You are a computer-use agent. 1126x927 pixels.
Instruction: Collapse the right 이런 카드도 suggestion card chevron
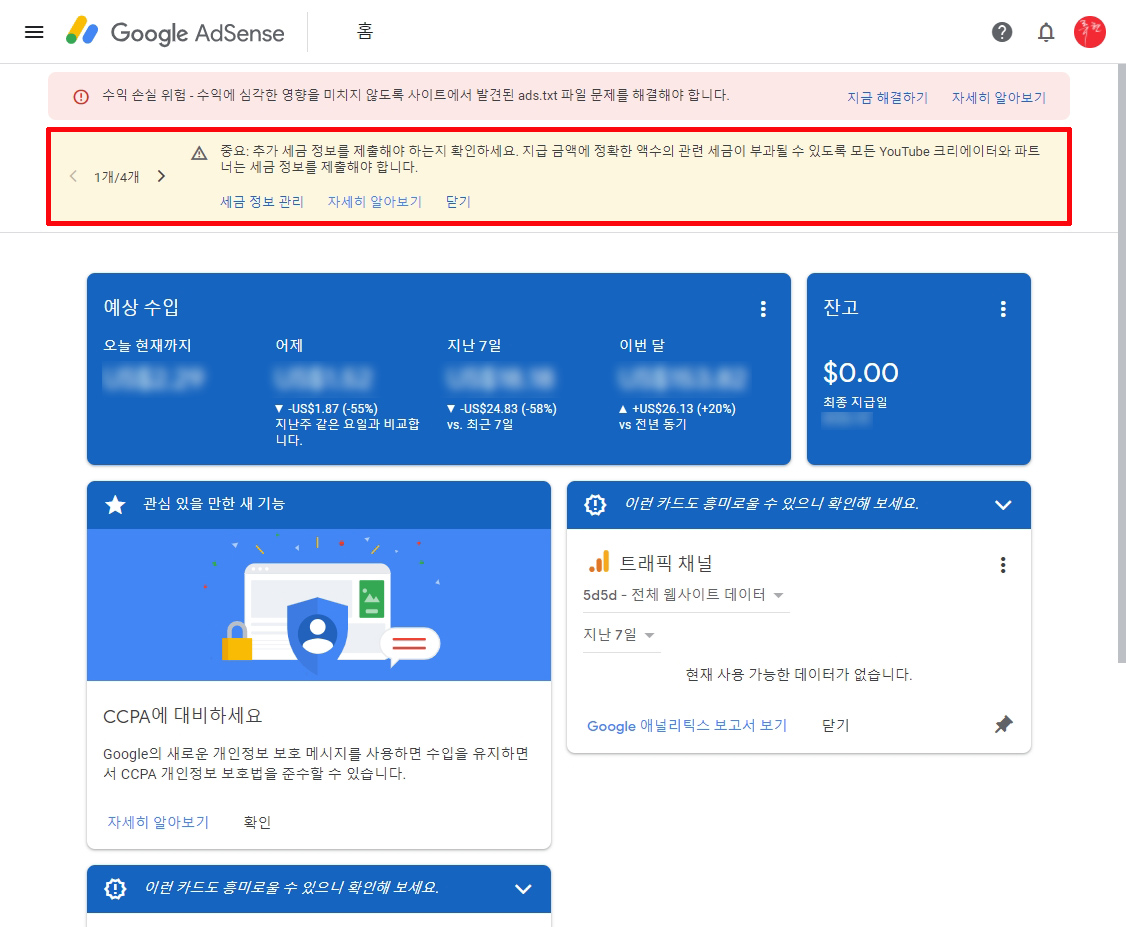click(x=1003, y=505)
